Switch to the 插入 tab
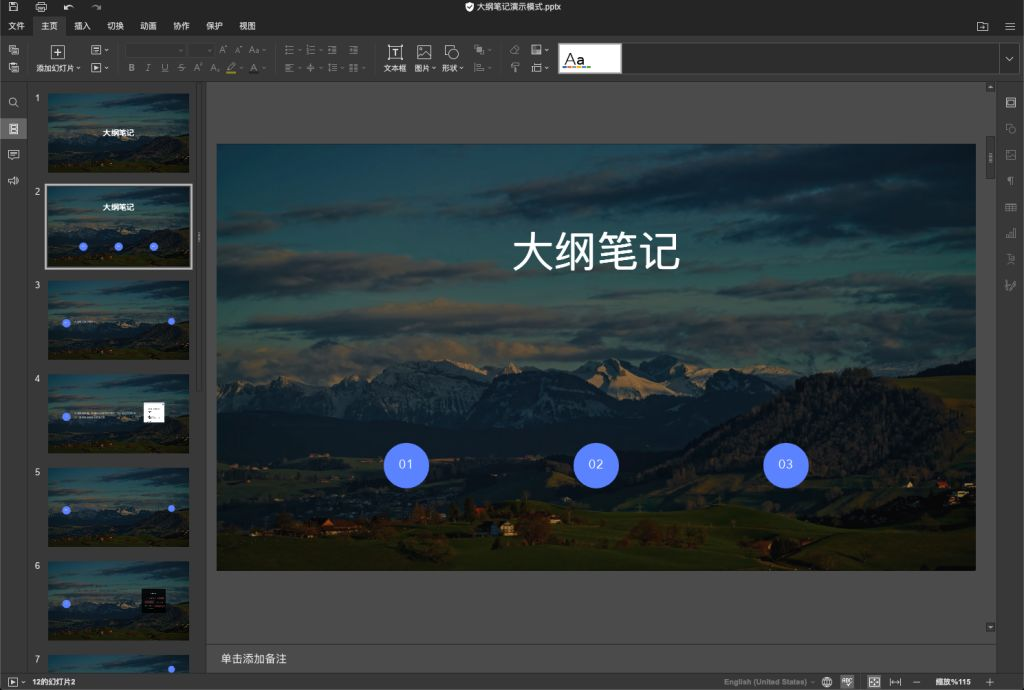The width and height of the screenshot is (1024, 690). (82, 26)
